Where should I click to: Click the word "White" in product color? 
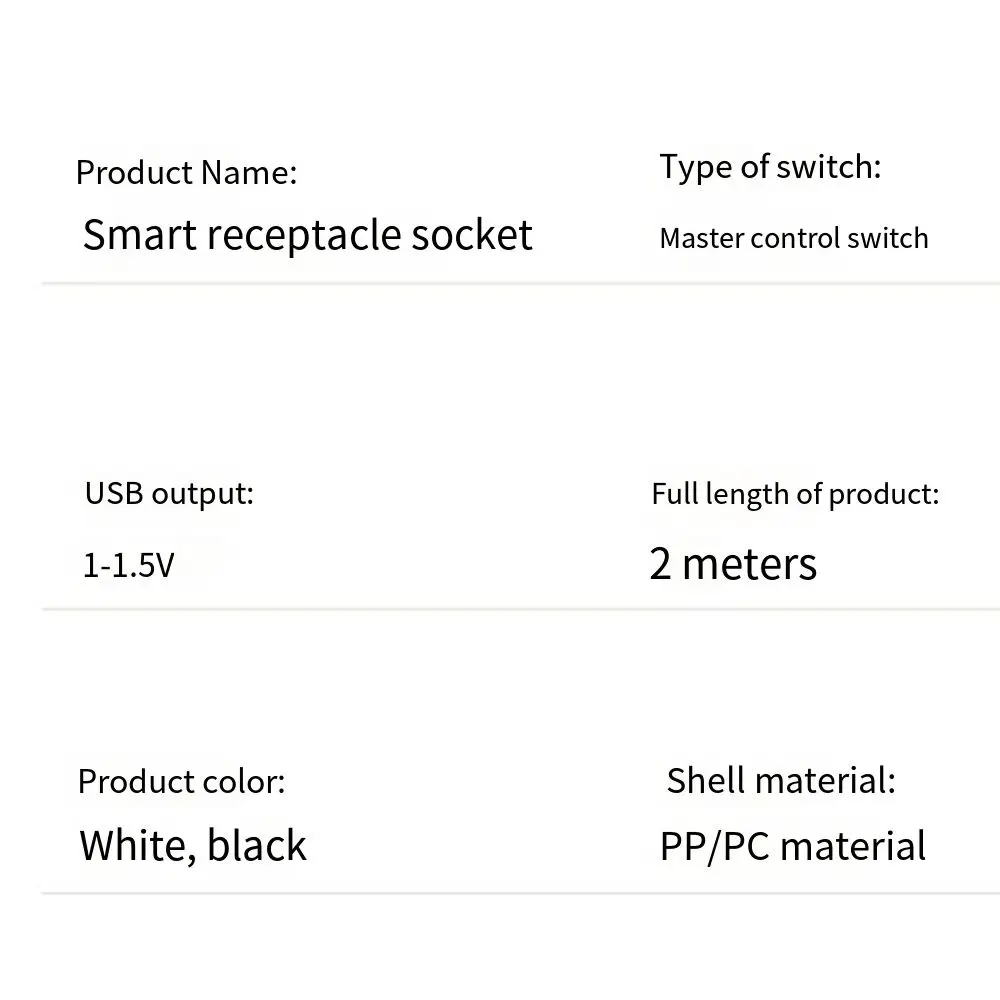[133, 846]
